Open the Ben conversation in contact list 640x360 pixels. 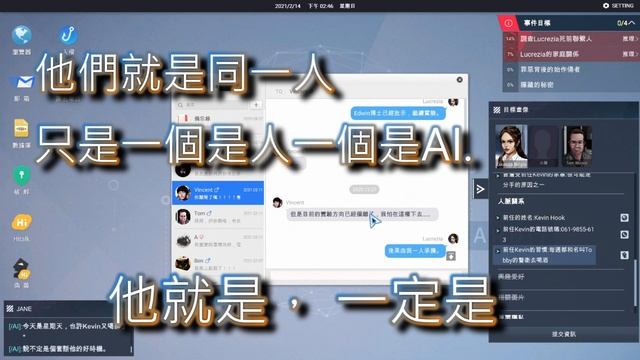pos(218,263)
